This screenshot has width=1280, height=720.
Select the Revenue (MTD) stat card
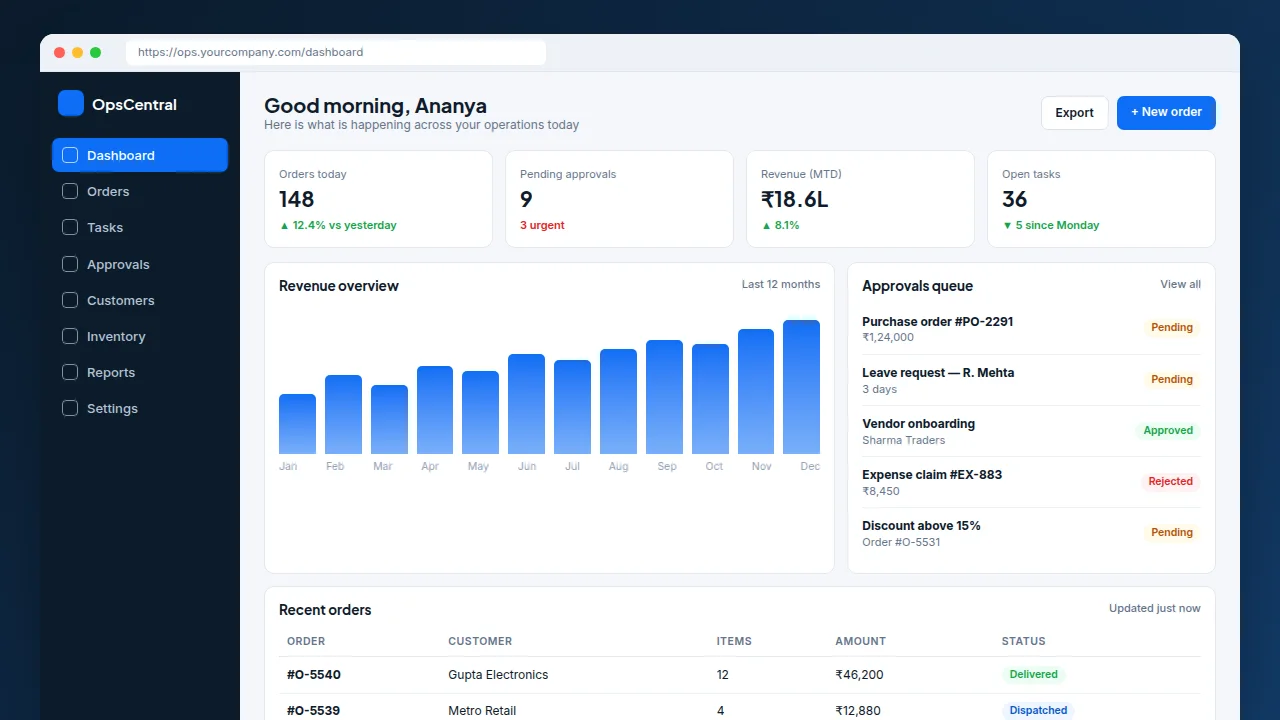pos(860,199)
